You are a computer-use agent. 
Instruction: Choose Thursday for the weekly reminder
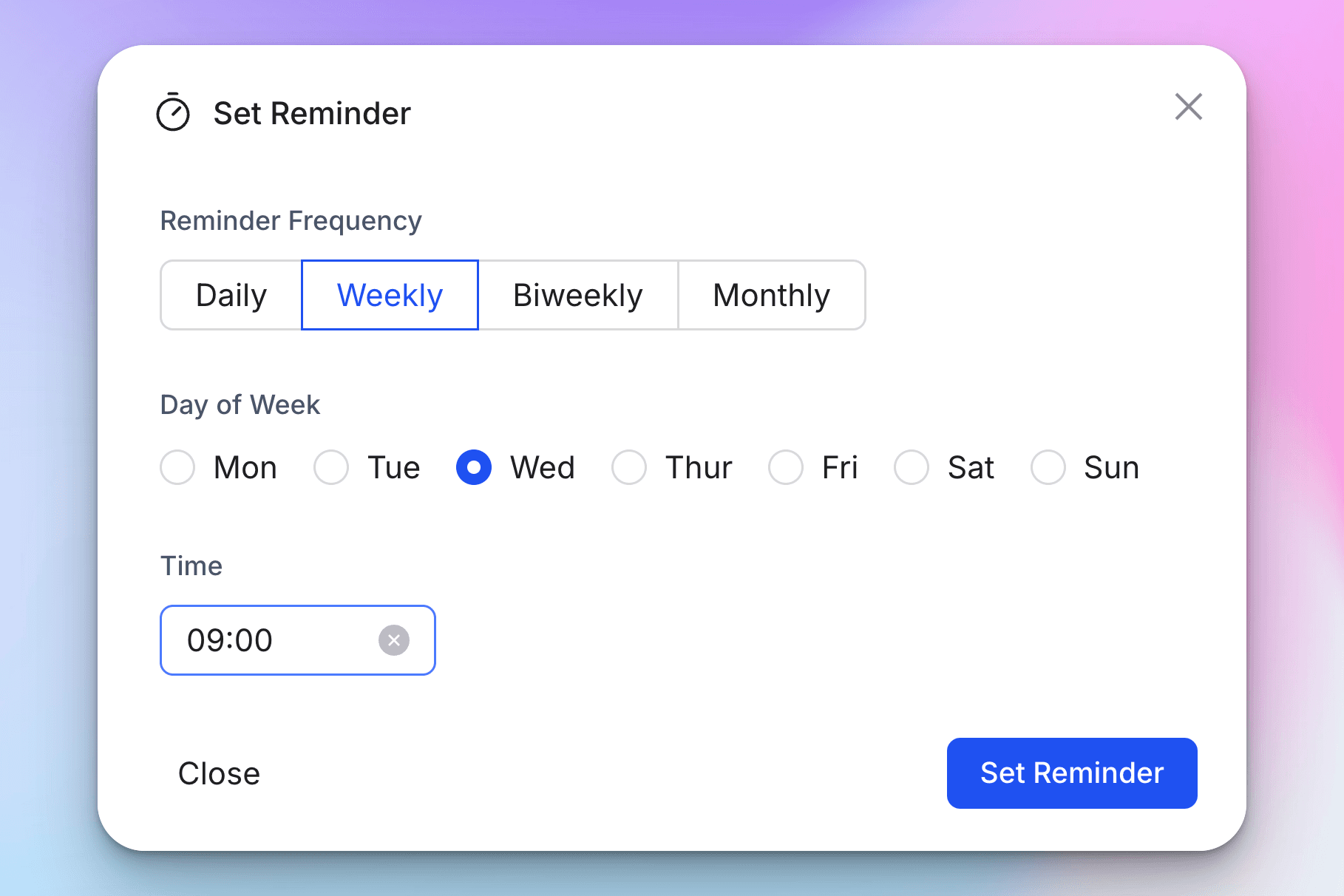tap(629, 467)
